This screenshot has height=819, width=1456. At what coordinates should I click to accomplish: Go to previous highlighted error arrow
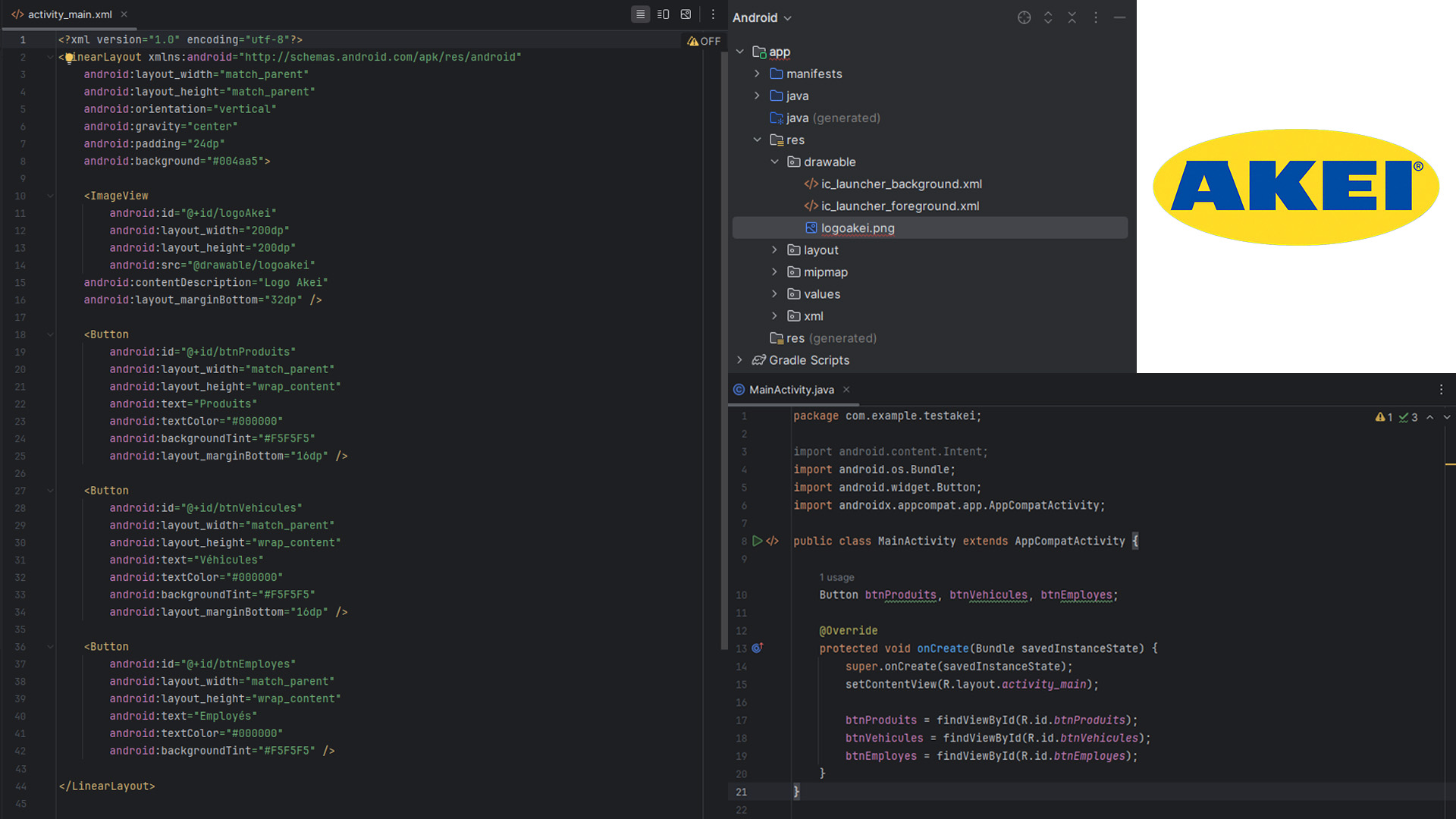pos(1429,417)
